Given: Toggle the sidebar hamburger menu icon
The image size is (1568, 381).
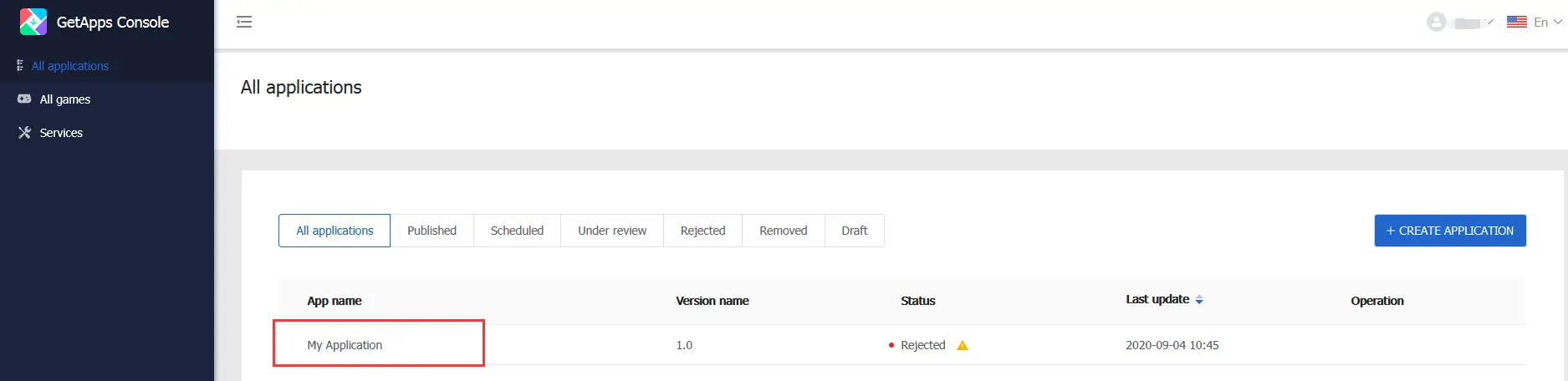Looking at the screenshot, I should point(244,22).
